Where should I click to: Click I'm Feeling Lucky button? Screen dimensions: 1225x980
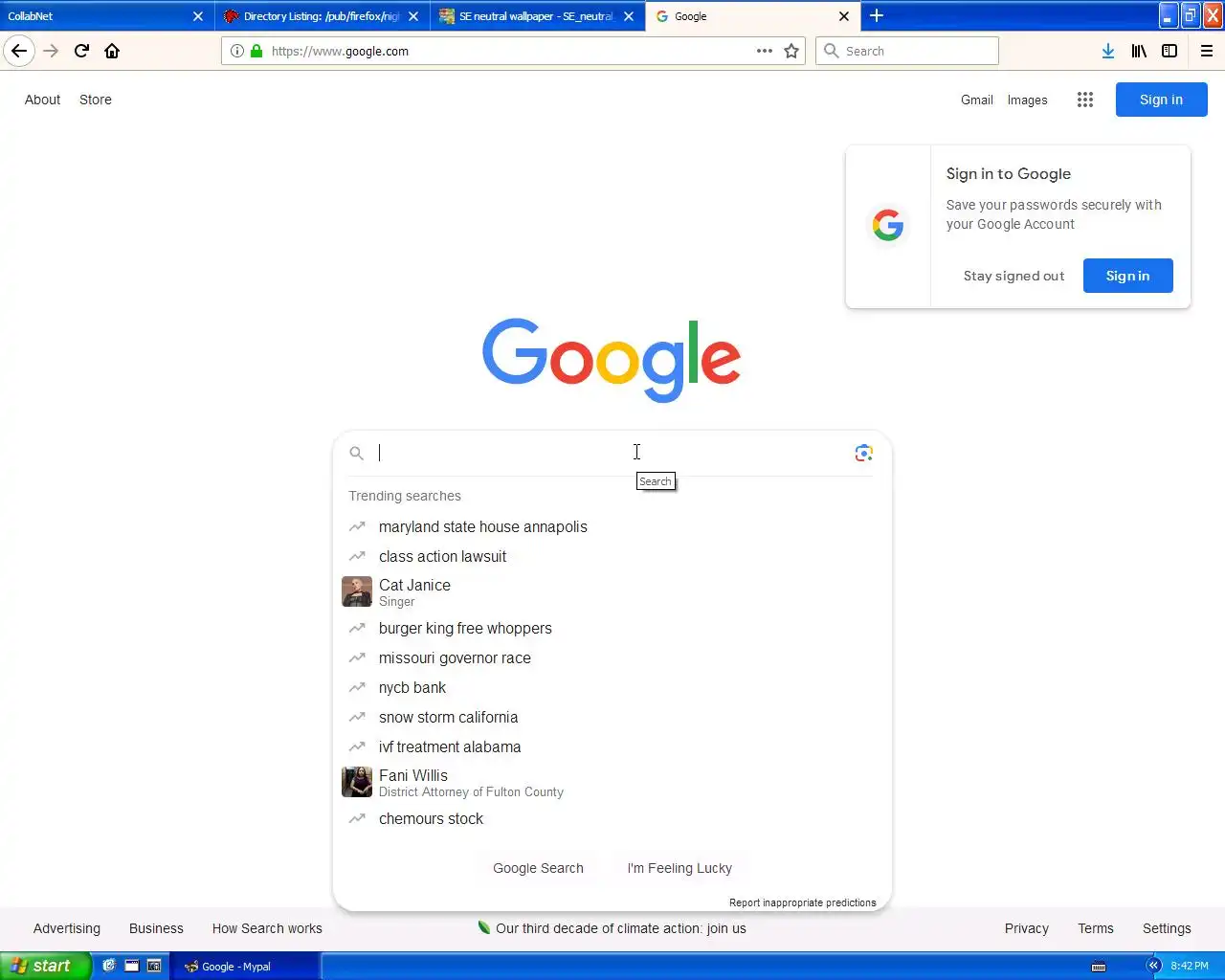click(679, 868)
